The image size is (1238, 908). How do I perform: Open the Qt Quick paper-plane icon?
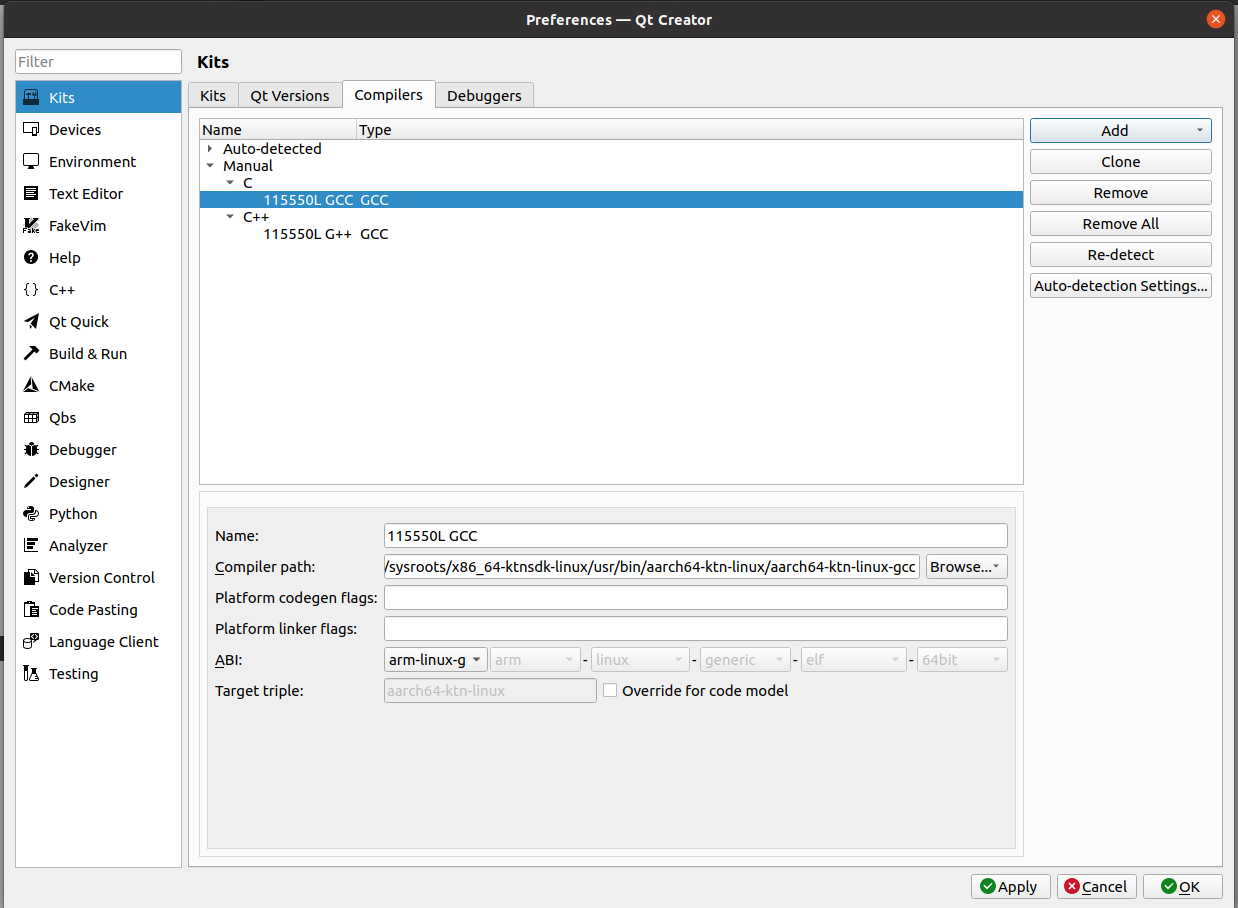tap(31, 322)
